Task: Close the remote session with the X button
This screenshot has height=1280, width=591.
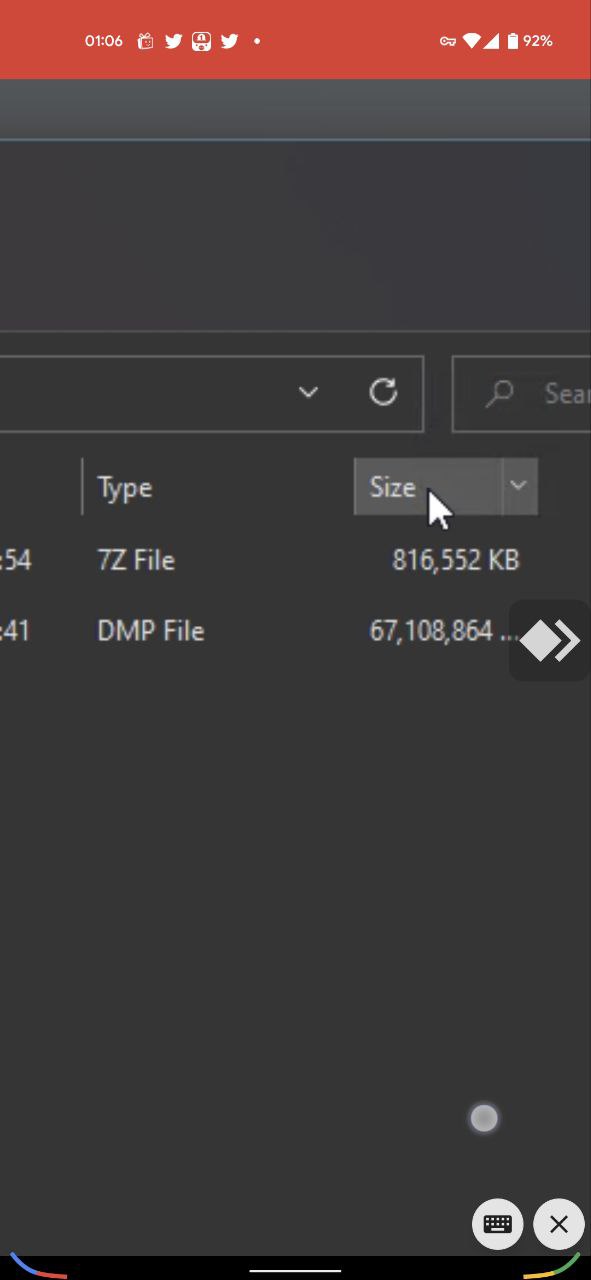Action: [x=559, y=1224]
